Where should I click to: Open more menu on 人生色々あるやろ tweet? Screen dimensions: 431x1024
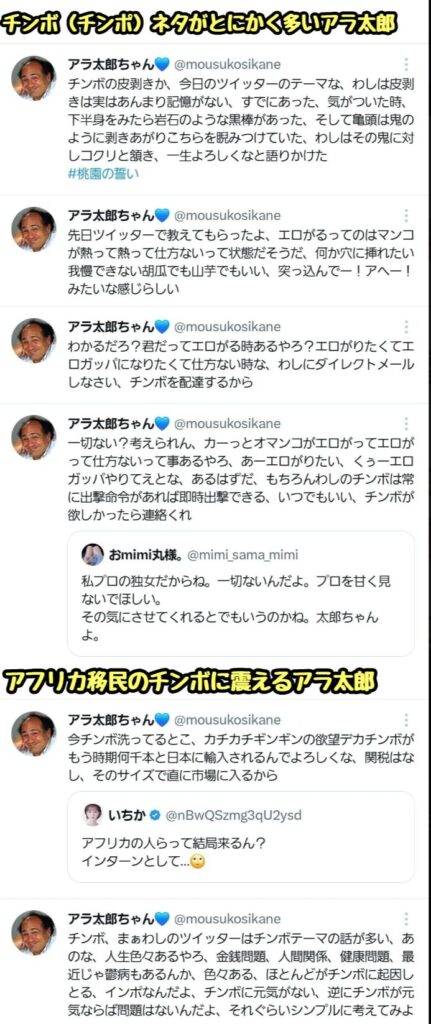(x=406, y=919)
